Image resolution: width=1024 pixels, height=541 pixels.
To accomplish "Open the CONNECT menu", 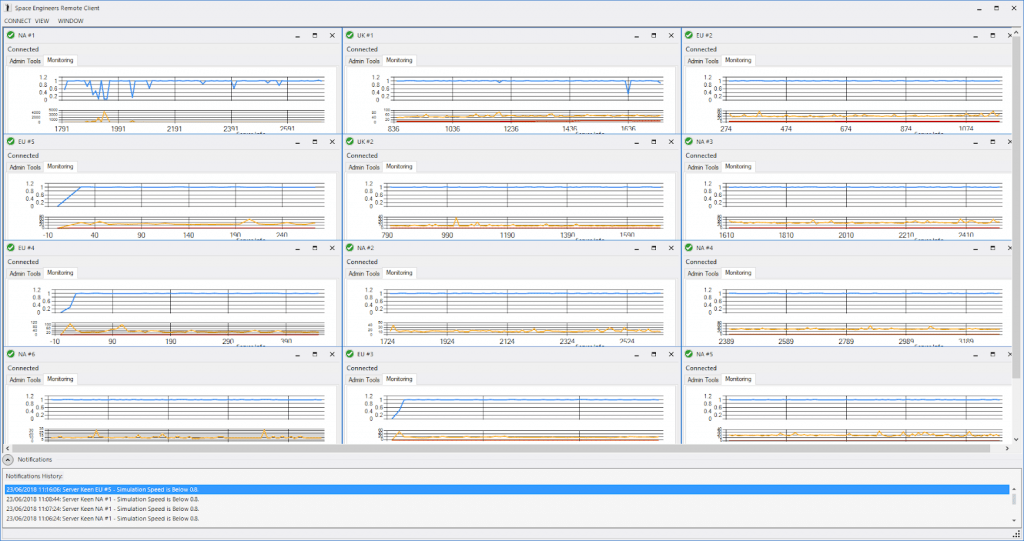I will point(17,21).
